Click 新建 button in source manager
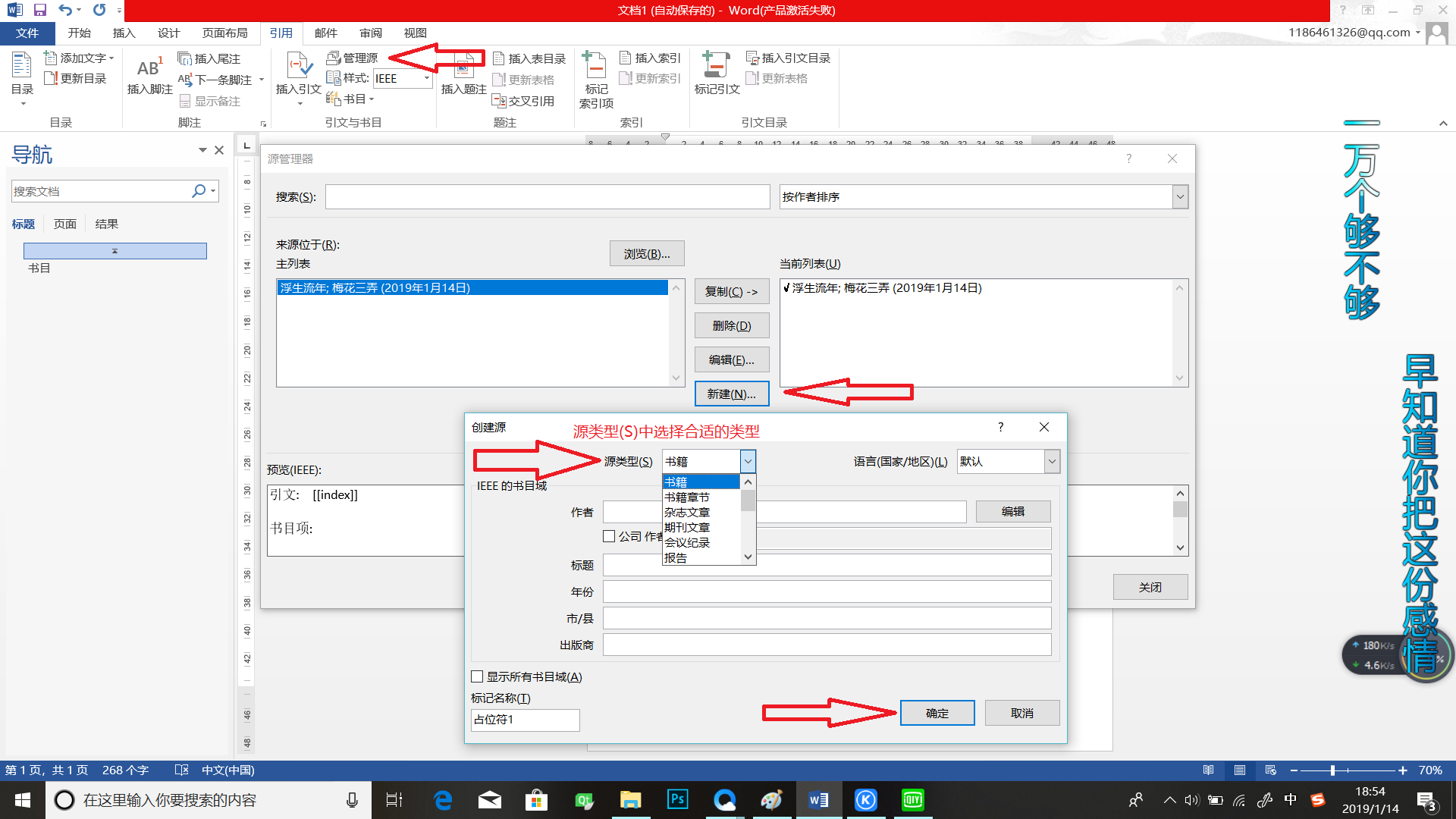This screenshot has height=819, width=1456. click(730, 393)
